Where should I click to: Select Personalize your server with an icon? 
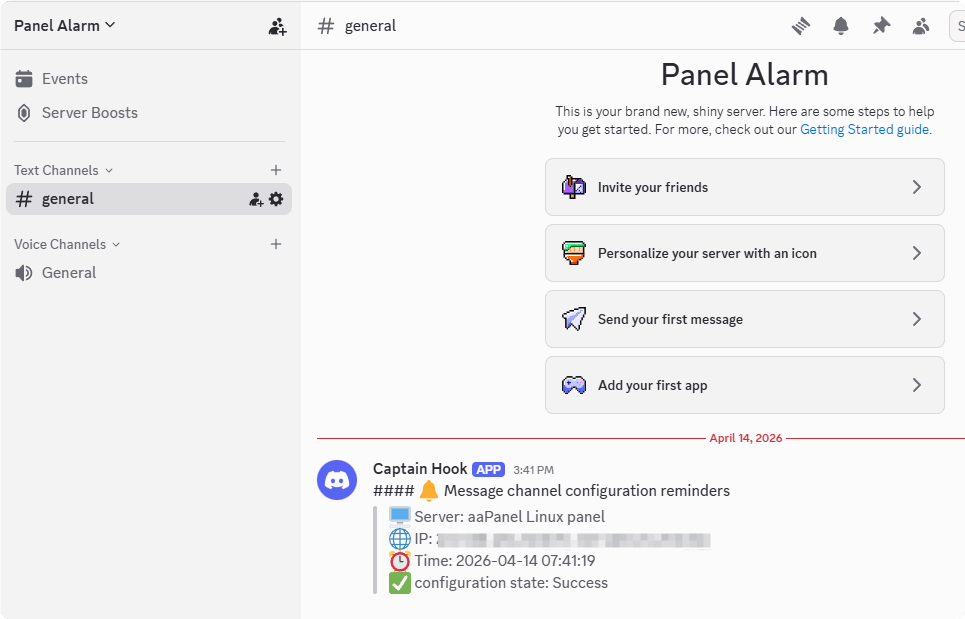click(x=744, y=253)
